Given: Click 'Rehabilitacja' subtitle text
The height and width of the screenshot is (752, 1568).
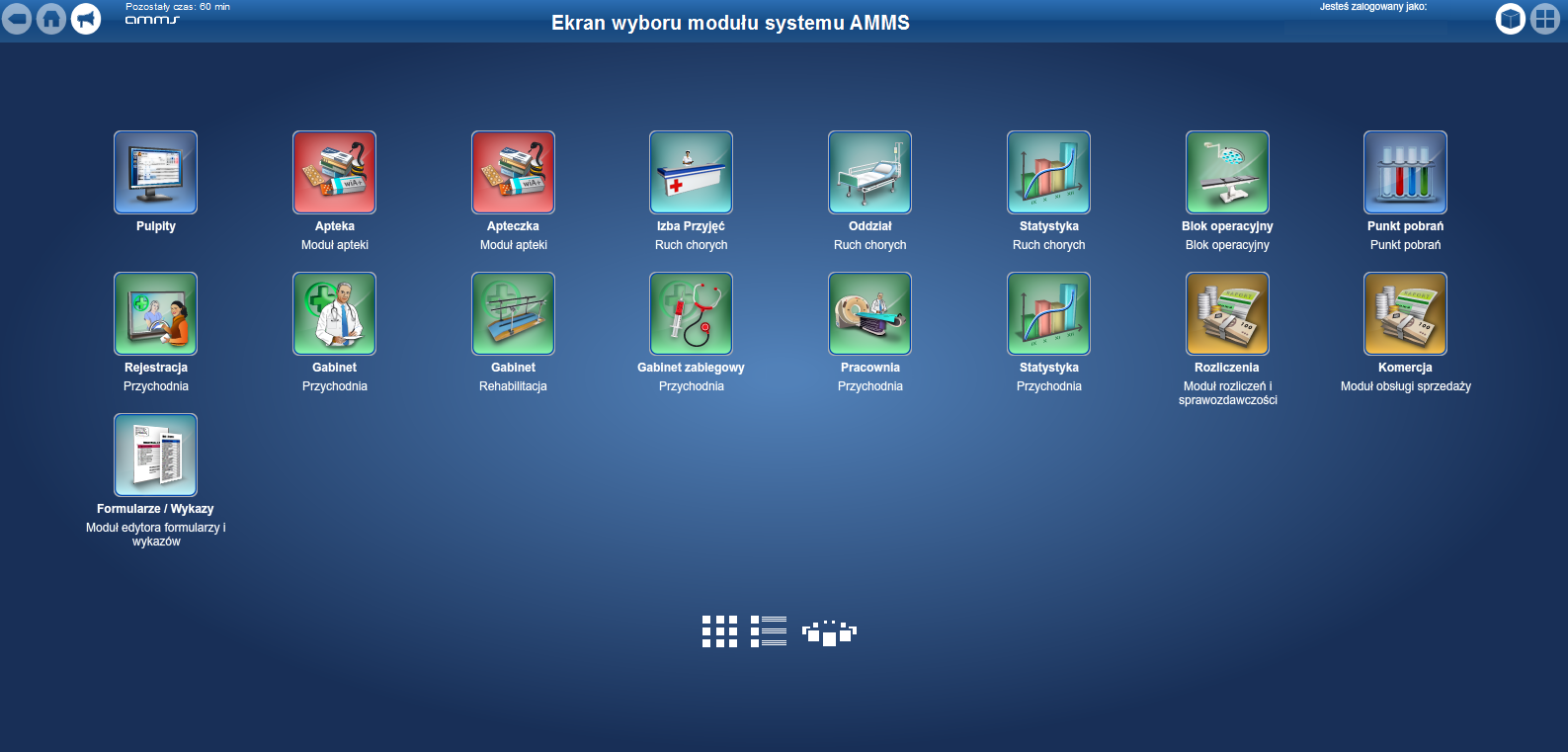Looking at the screenshot, I should click(x=513, y=386).
